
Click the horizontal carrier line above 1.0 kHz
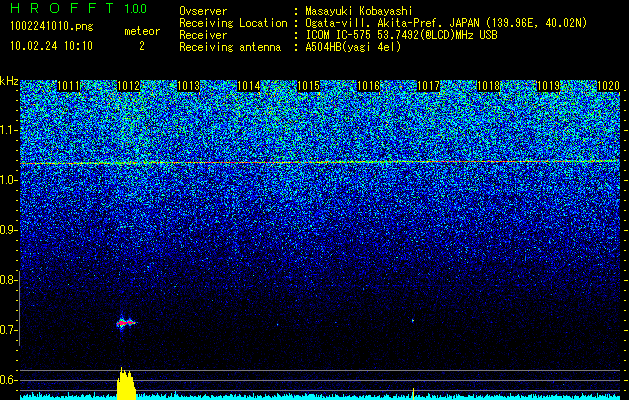point(320,162)
